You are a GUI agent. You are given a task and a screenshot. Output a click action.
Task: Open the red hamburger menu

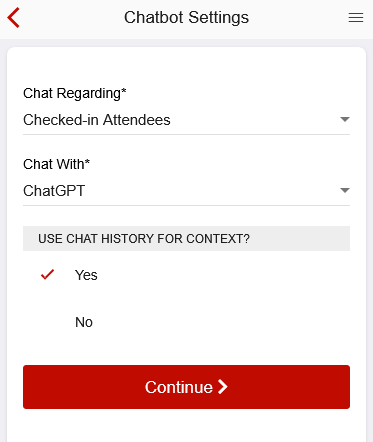tap(356, 18)
